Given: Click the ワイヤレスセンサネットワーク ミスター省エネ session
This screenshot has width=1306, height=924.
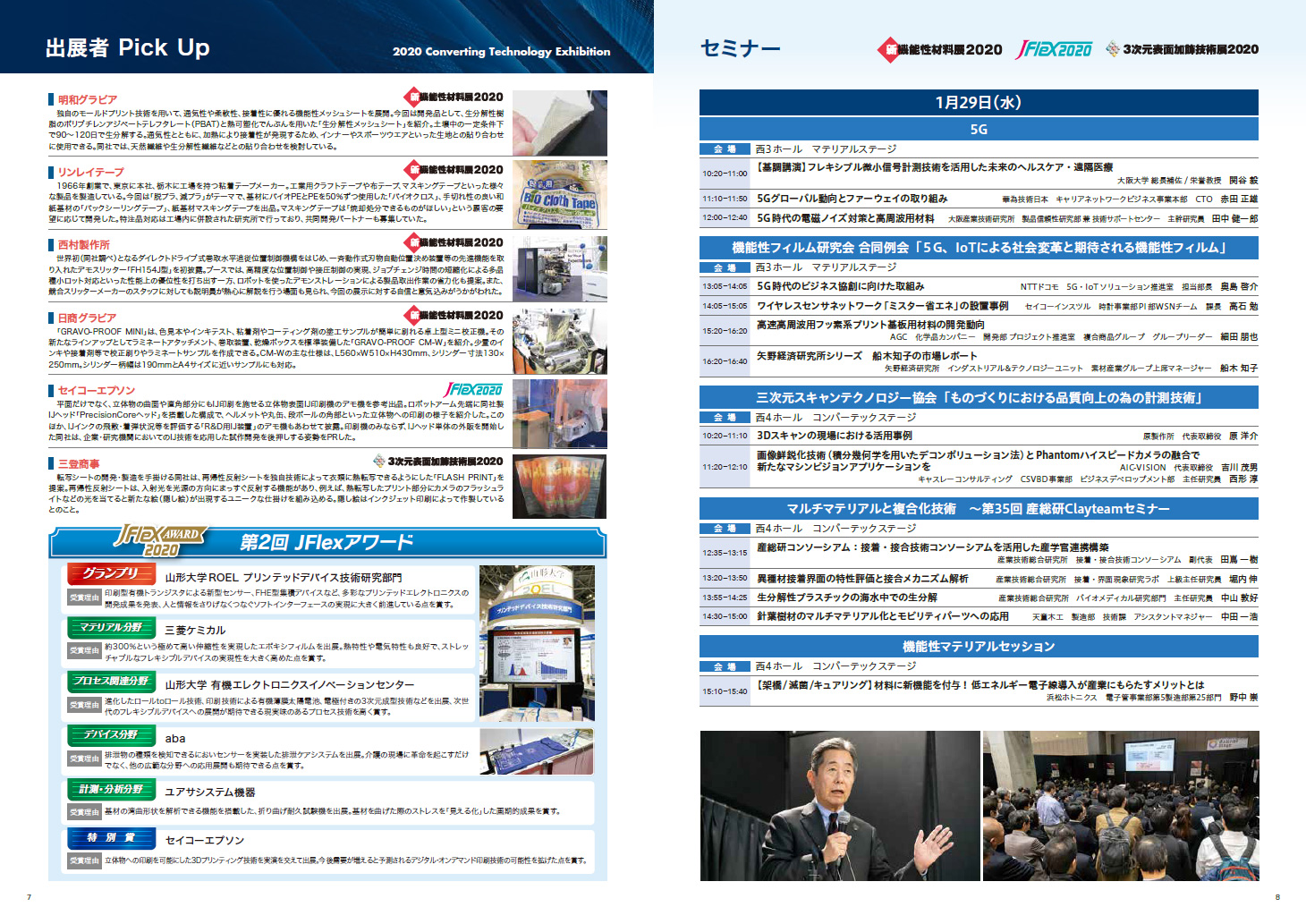Looking at the screenshot, I should click(883, 306).
